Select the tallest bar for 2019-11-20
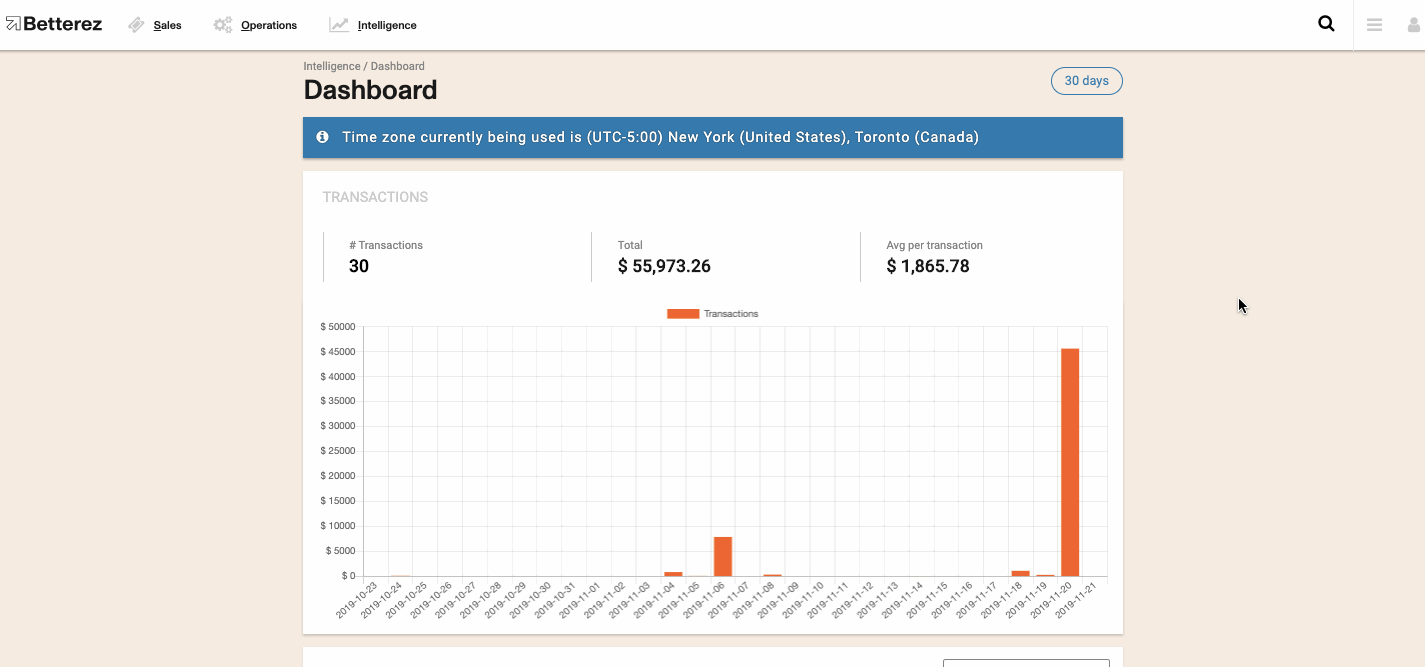 (x=1069, y=462)
